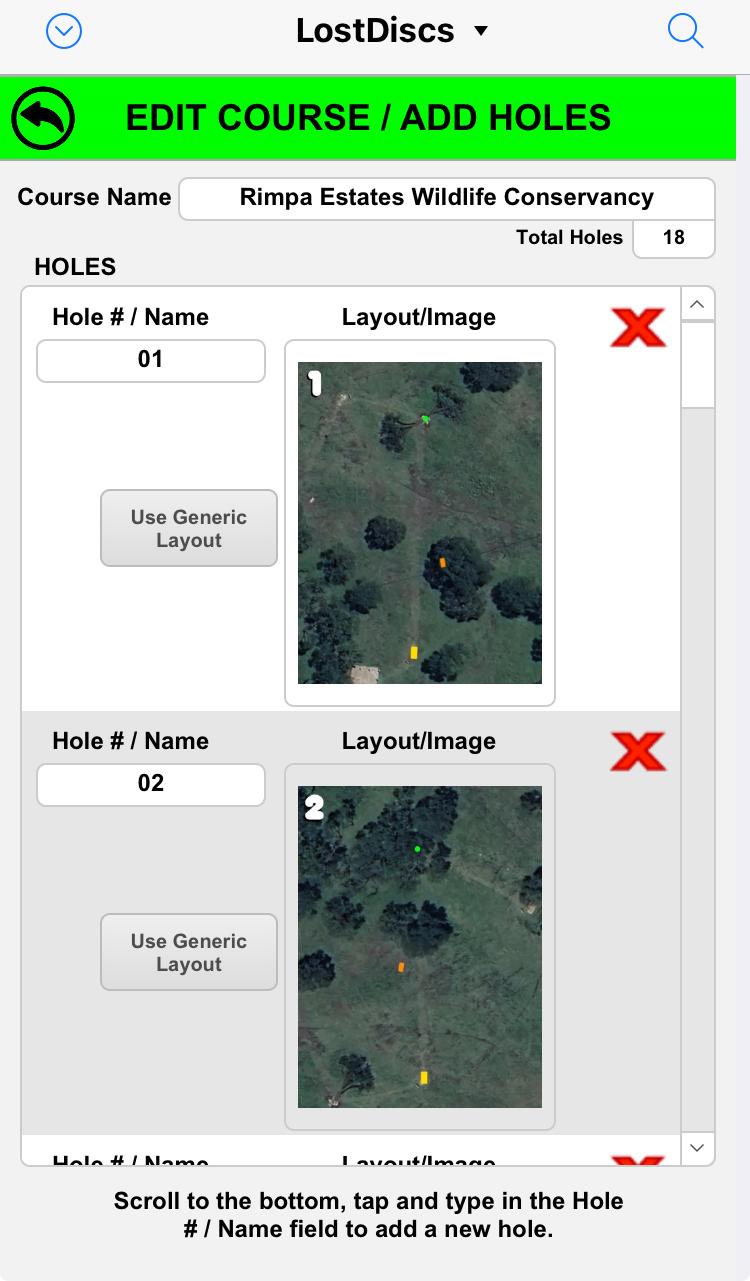This screenshot has width=750, height=1281.
Task: Open hole 1 satellite layout image
Action: (x=420, y=523)
